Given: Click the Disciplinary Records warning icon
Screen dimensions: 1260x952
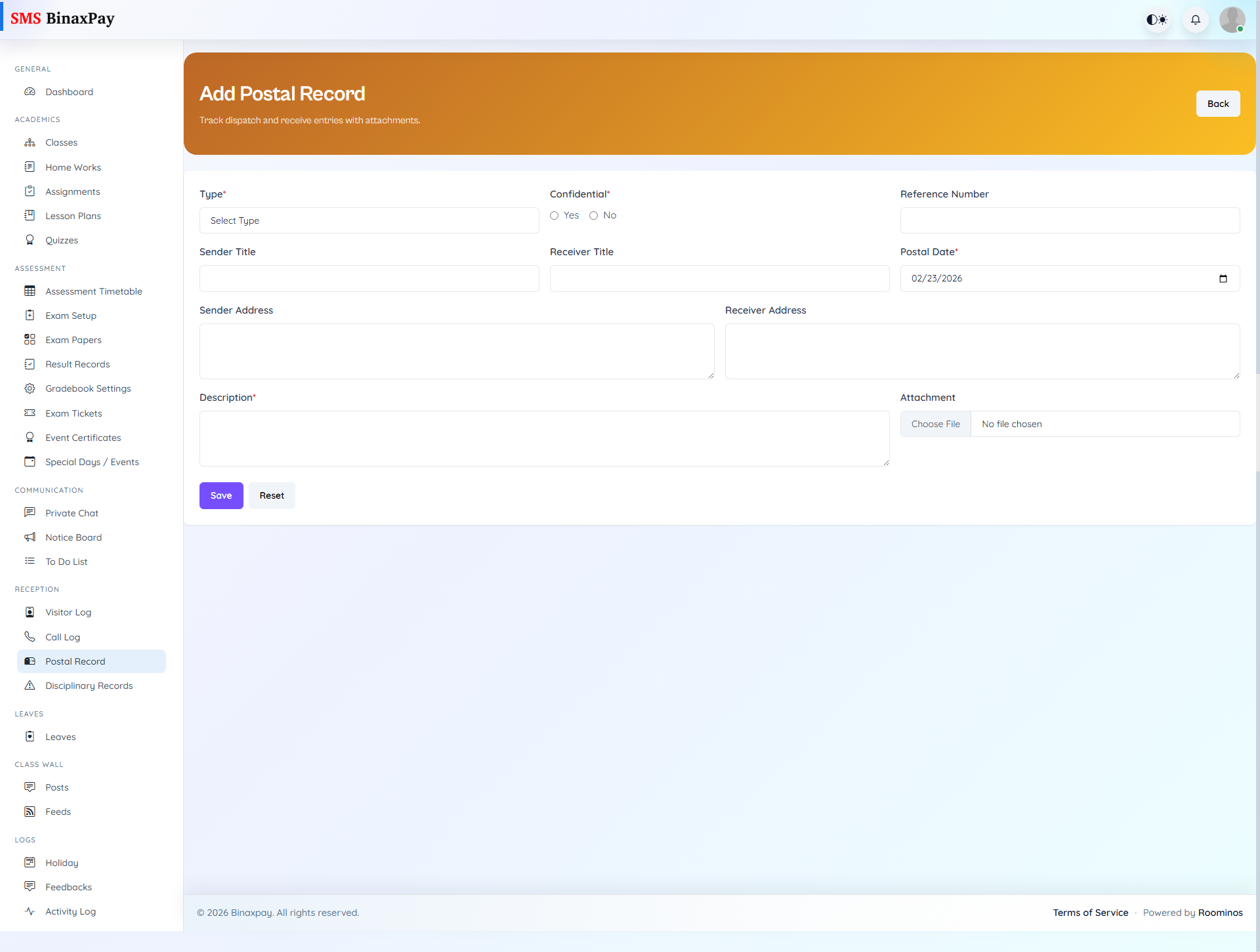Looking at the screenshot, I should 30,685.
